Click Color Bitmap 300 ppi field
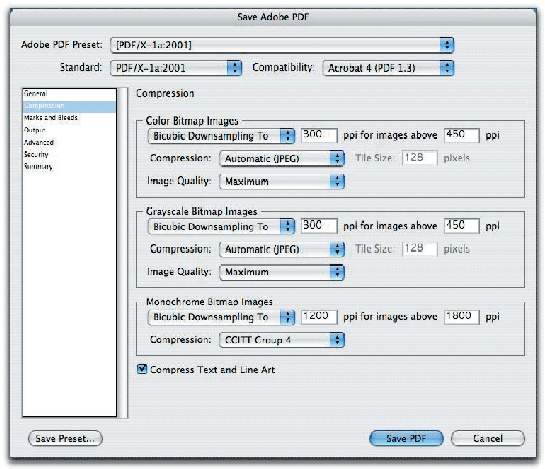This screenshot has width=545, height=469. tap(319, 135)
